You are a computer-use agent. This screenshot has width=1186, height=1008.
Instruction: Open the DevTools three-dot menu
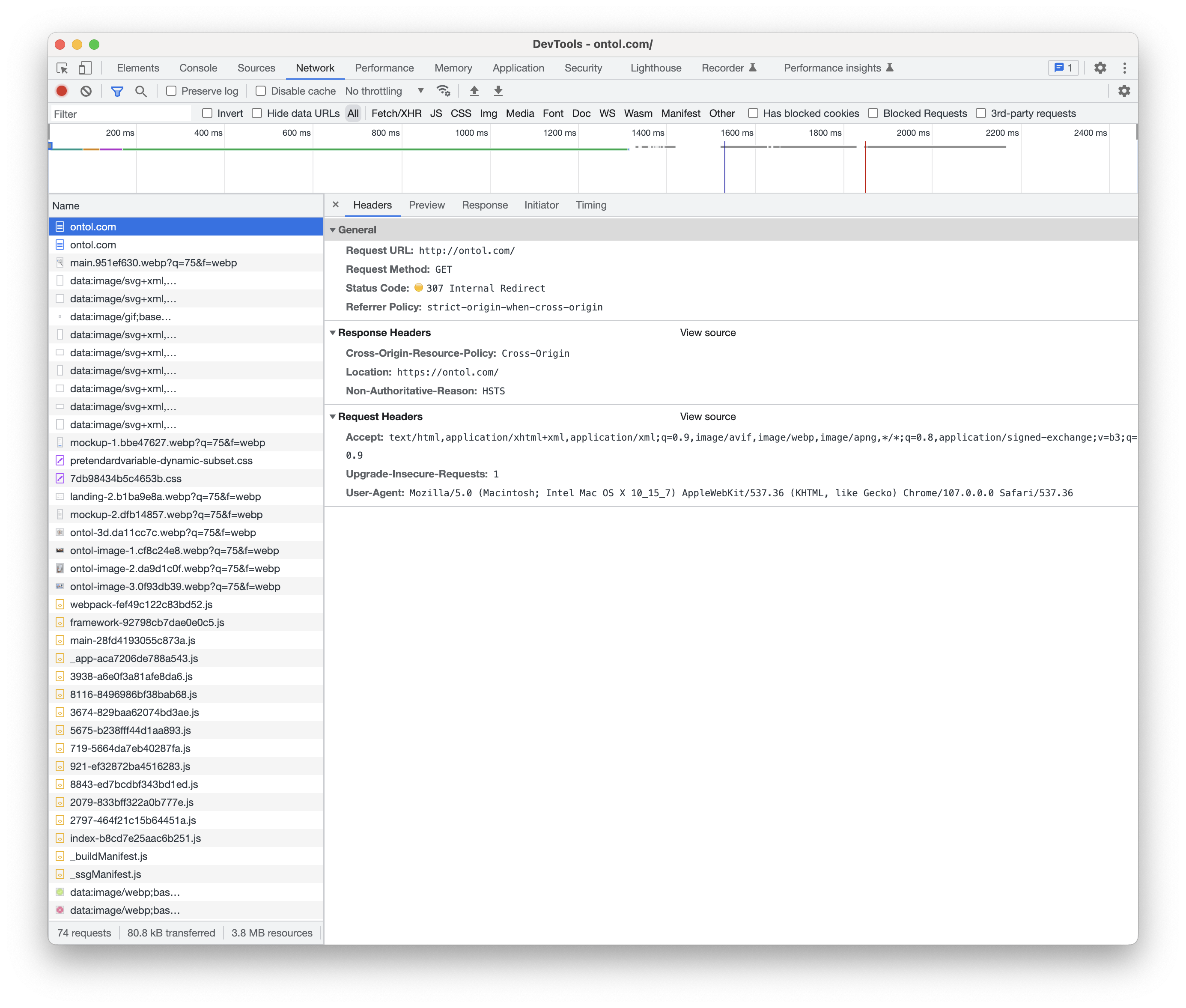1124,68
